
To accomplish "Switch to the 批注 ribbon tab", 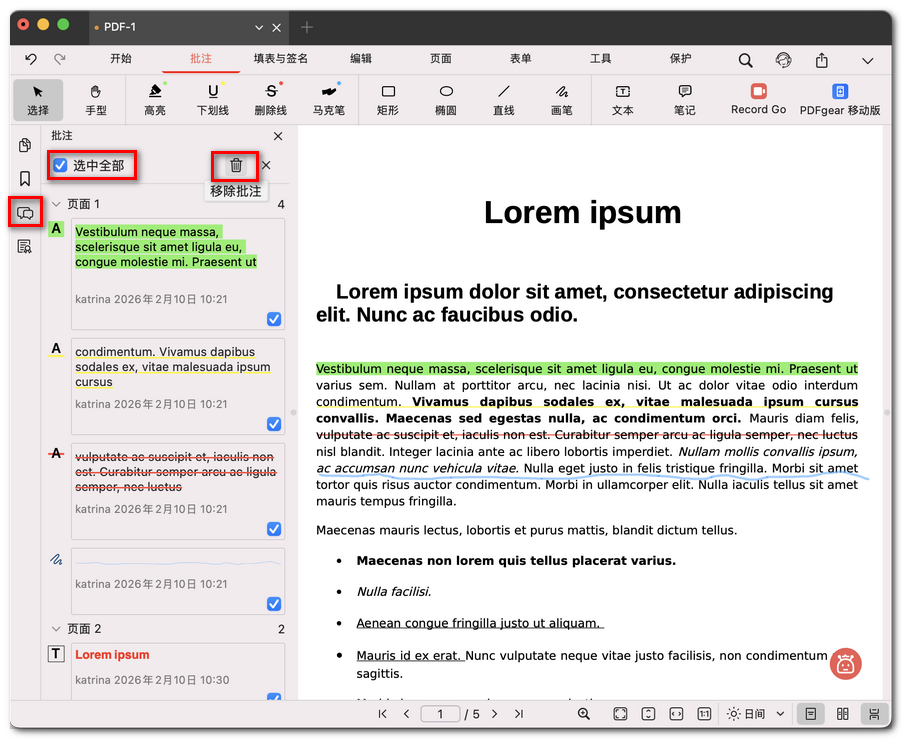I will point(201,58).
